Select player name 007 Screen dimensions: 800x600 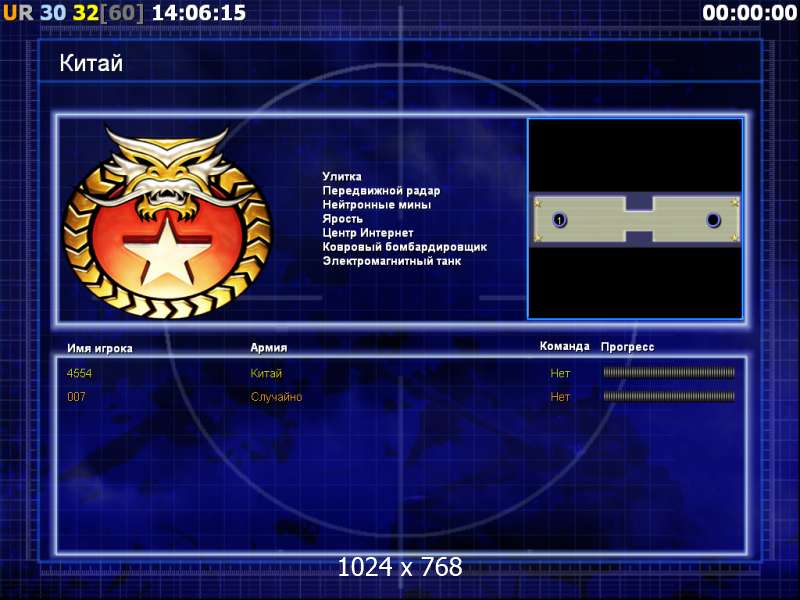click(77, 396)
